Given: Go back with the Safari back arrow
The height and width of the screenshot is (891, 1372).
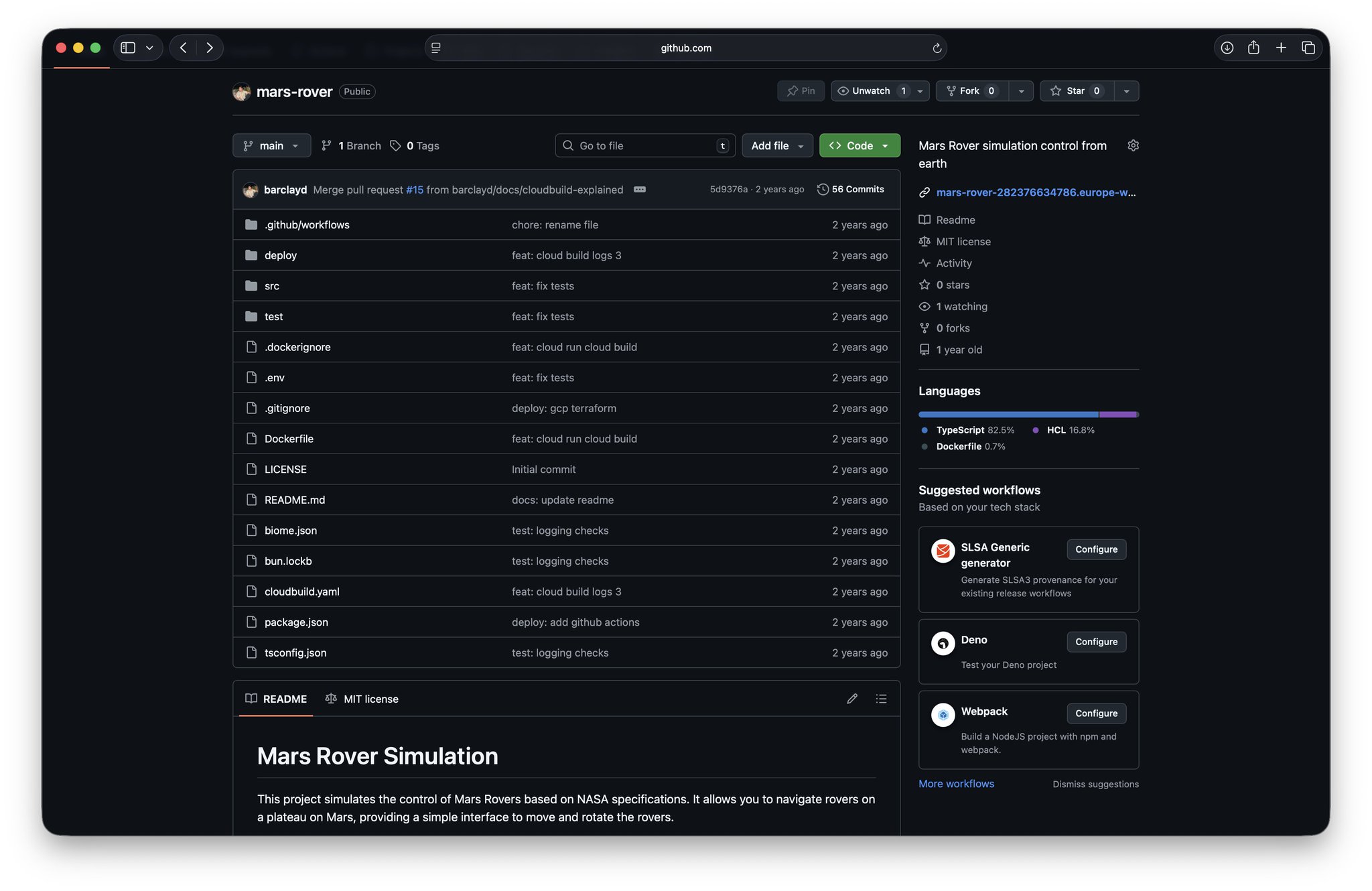Looking at the screenshot, I should pyautogui.click(x=183, y=48).
